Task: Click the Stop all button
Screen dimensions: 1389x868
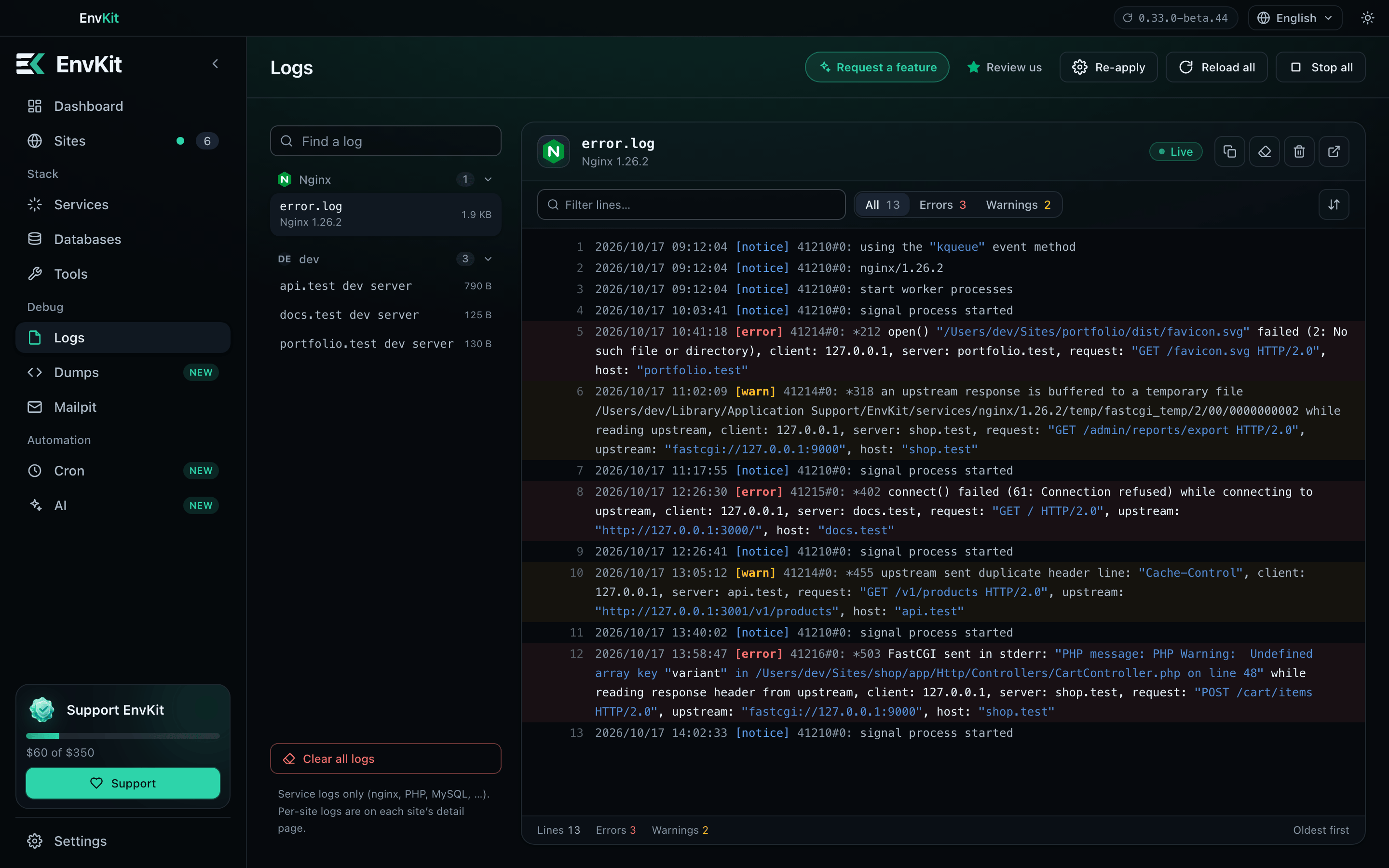Action: (1320, 67)
